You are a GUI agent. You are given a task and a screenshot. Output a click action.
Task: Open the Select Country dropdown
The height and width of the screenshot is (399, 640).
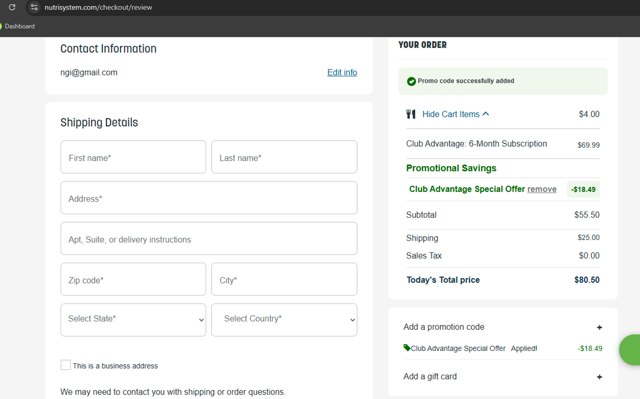tap(284, 320)
